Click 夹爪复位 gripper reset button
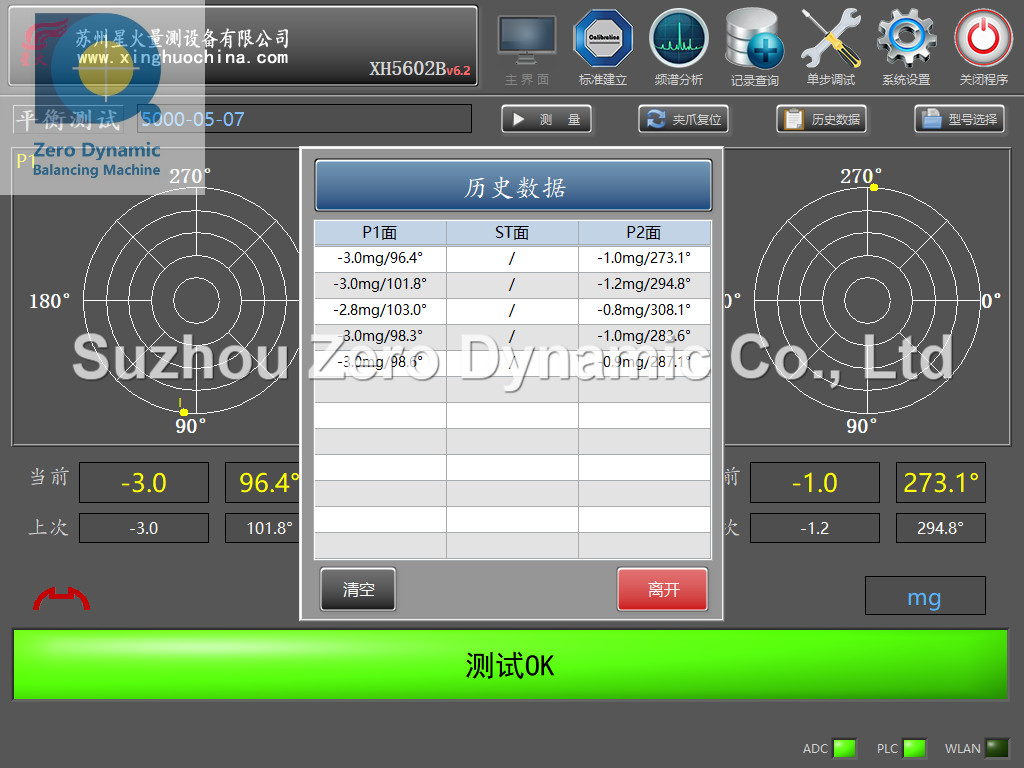1024x768 pixels. (x=684, y=120)
